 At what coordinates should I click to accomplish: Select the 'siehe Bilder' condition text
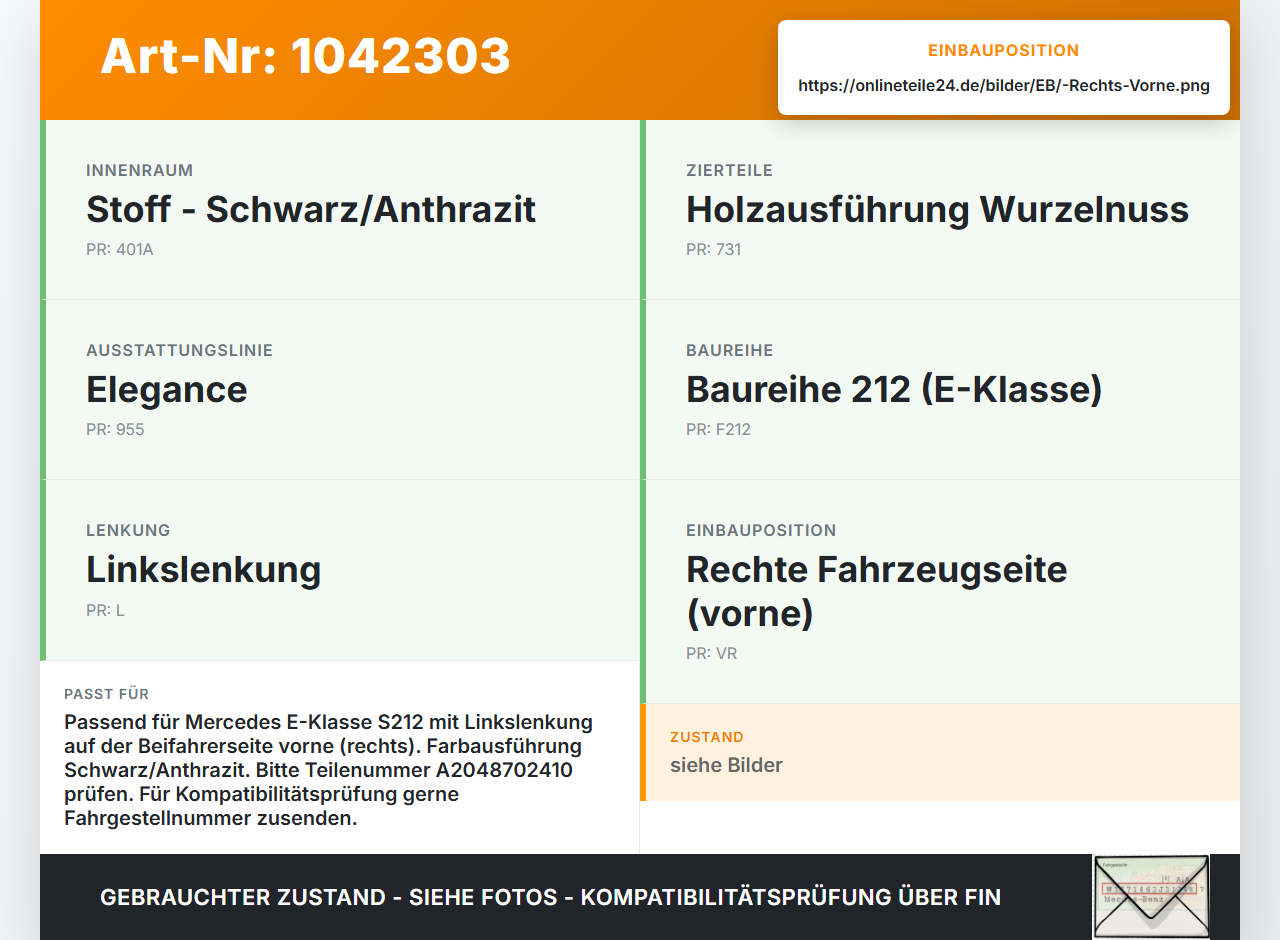pyautogui.click(x=726, y=765)
